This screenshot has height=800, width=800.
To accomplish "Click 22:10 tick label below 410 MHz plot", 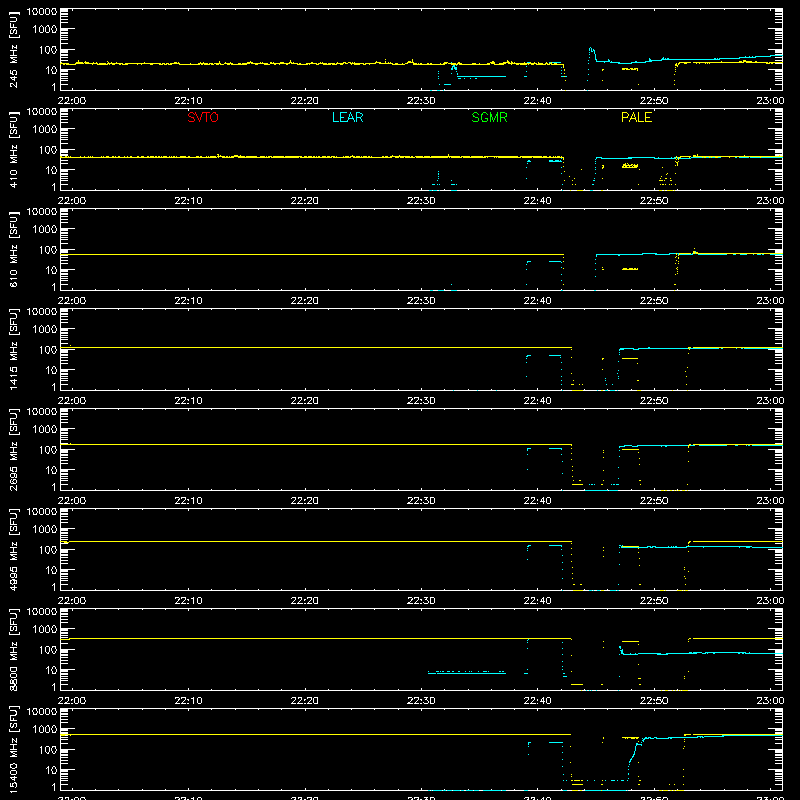I will (x=188, y=201).
